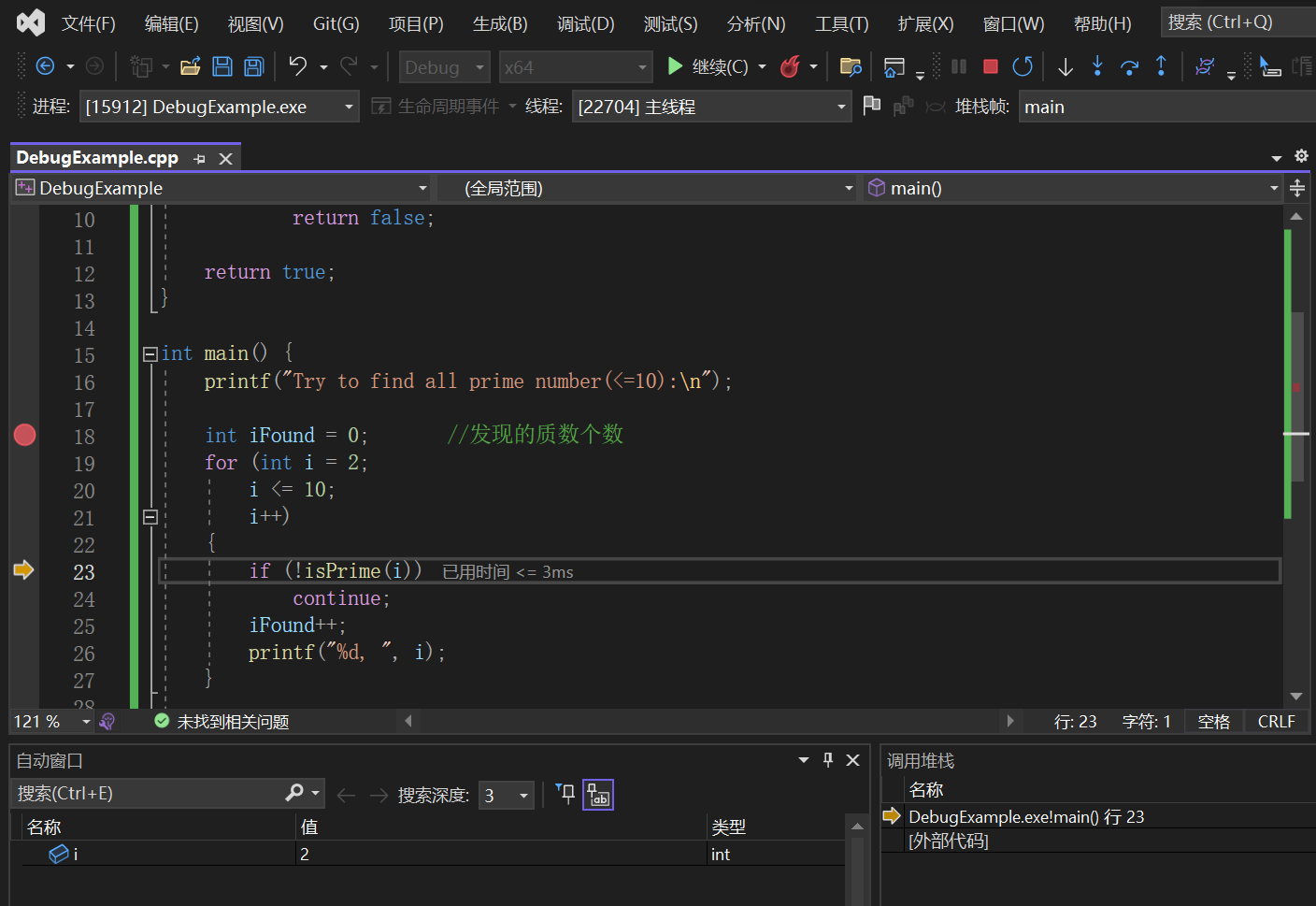Click the restart debugging icon
Viewport: 1316px width, 906px height.
[x=1023, y=66]
